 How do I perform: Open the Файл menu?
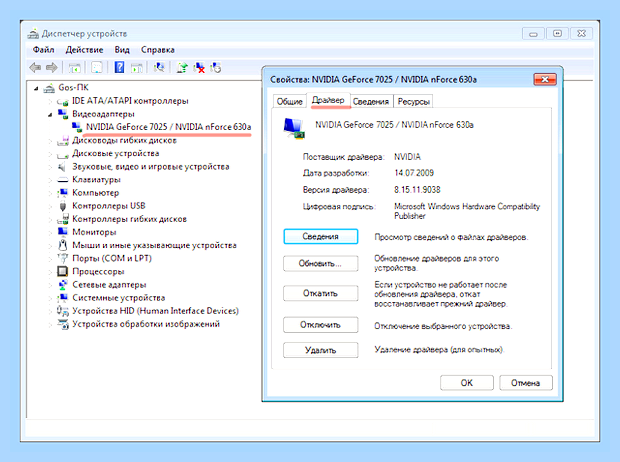pyautogui.click(x=43, y=50)
